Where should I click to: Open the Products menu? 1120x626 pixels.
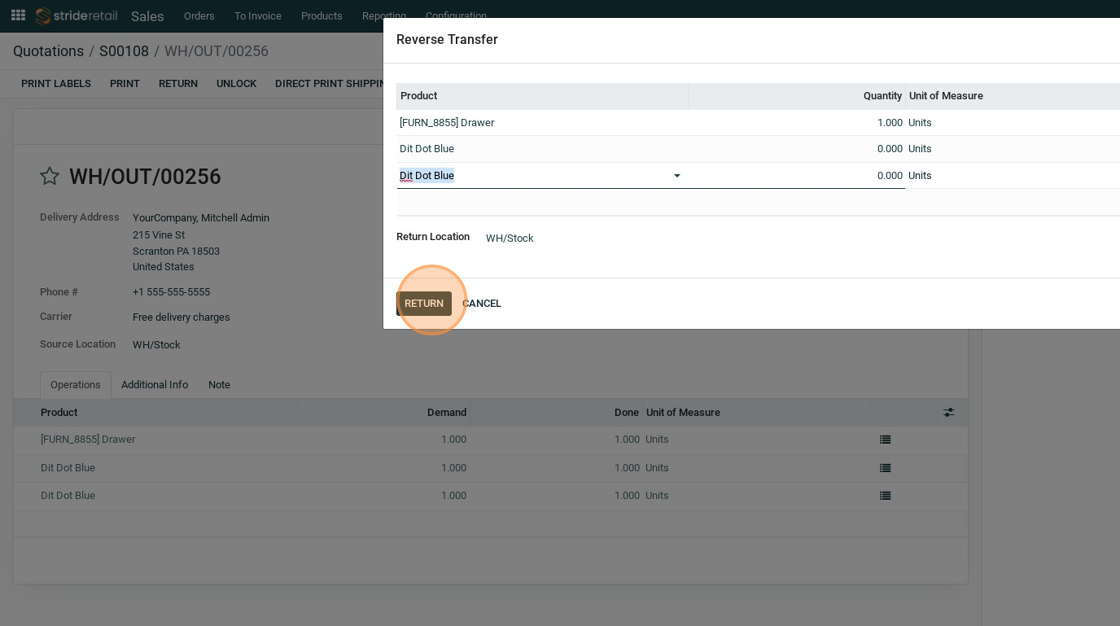[321, 16]
